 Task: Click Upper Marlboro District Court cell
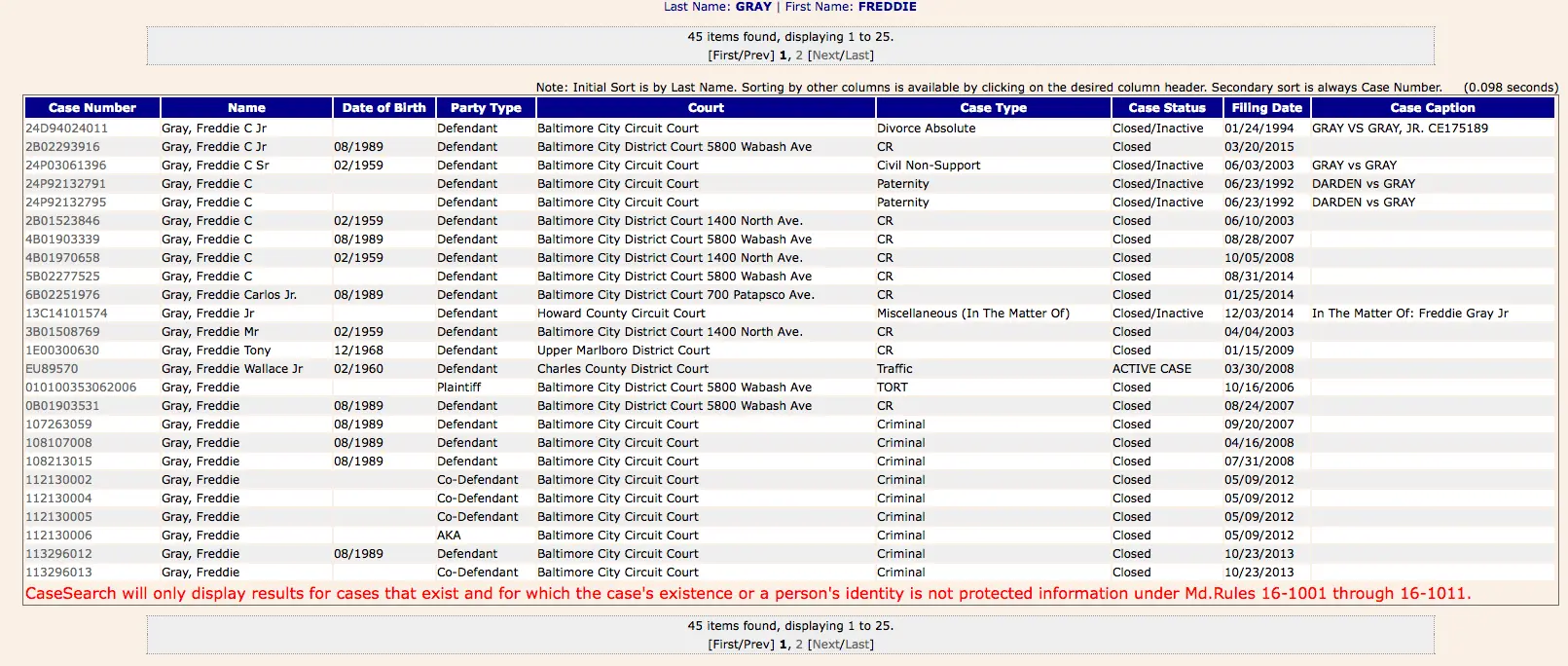(624, 351)
